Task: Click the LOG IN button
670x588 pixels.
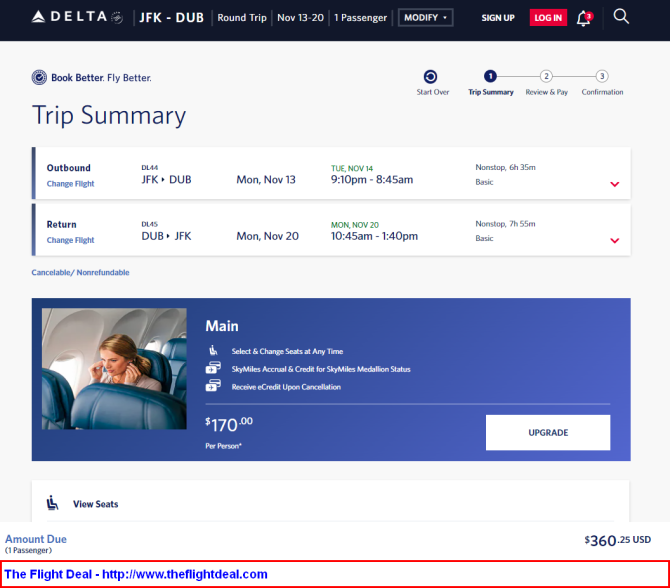Action: click(x=548, y=18)
